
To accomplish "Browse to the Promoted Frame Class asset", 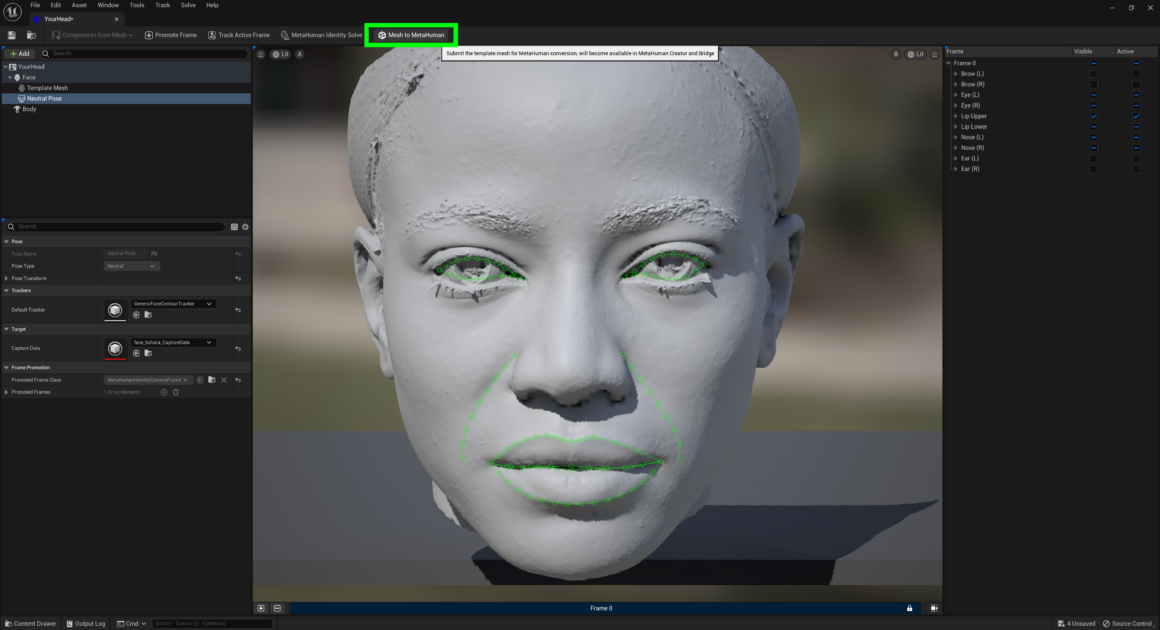I will (212, 380).
